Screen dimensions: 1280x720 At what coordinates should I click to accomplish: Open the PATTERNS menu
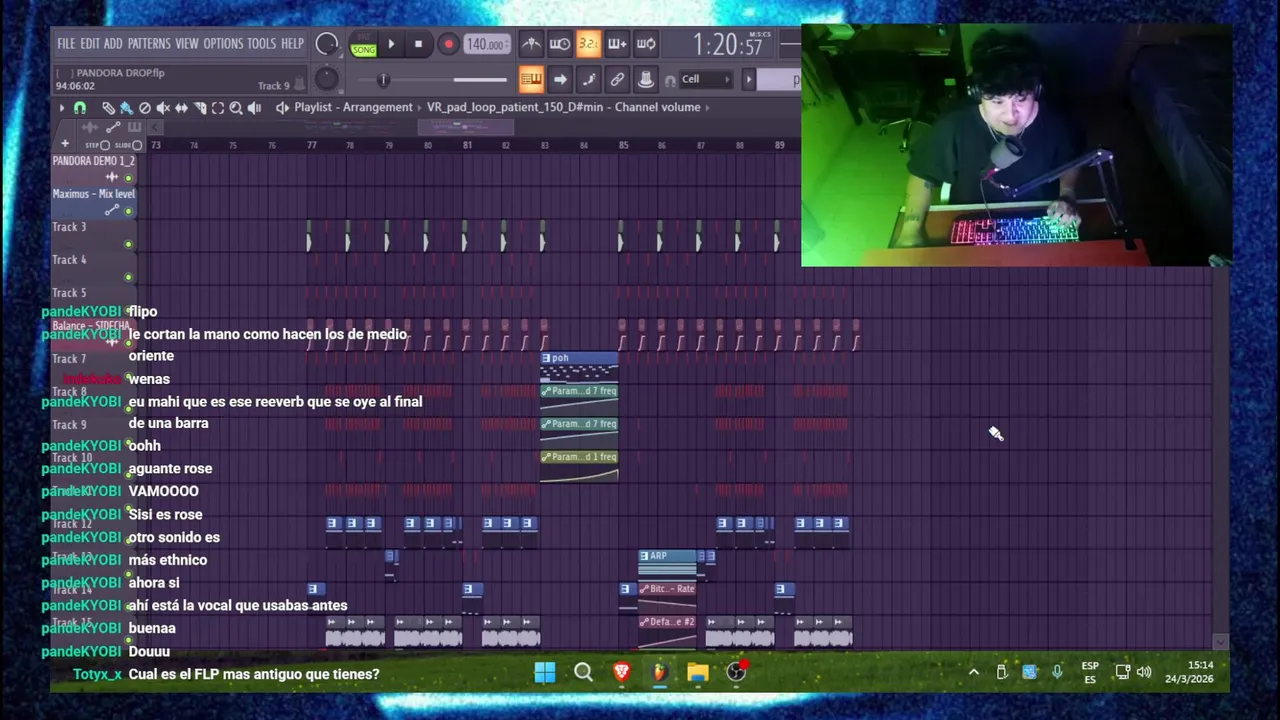click(x=149, y=44)
